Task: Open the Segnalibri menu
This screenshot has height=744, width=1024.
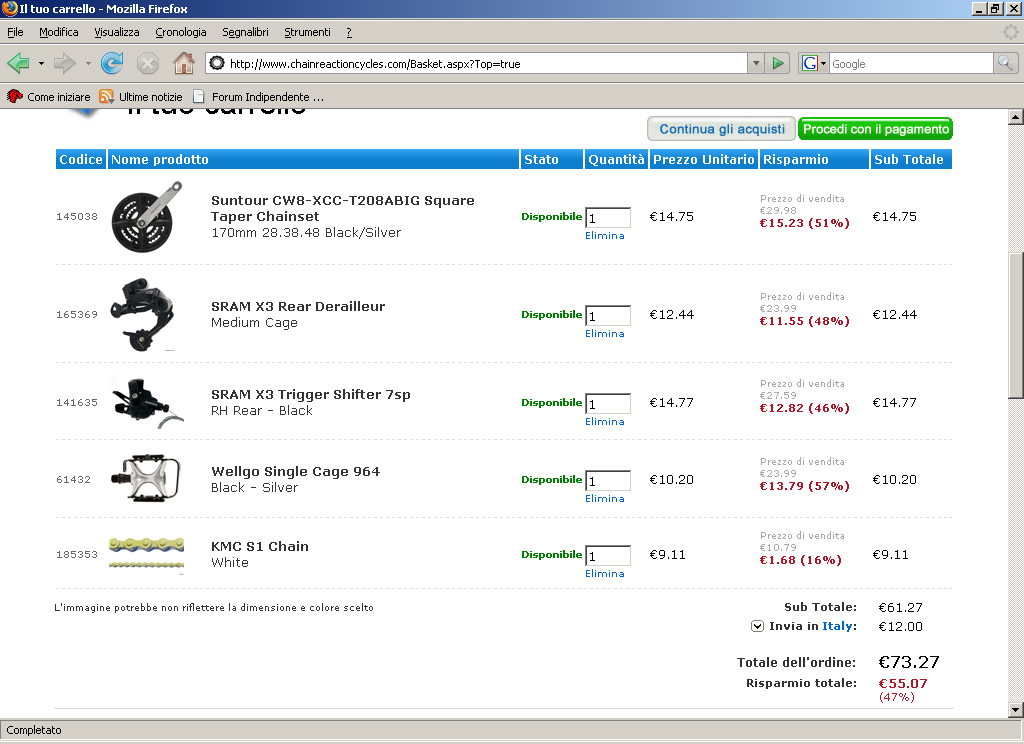Action: pyautogui.click(x=246, y=32)
